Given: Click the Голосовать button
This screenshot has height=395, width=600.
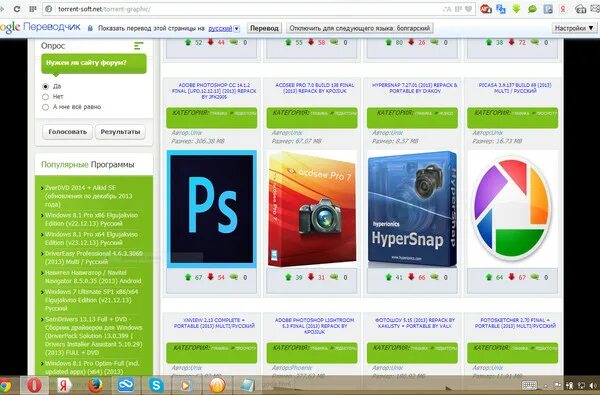Looking at the screenshot, I should pyautogui.click(x=67, y=132).
